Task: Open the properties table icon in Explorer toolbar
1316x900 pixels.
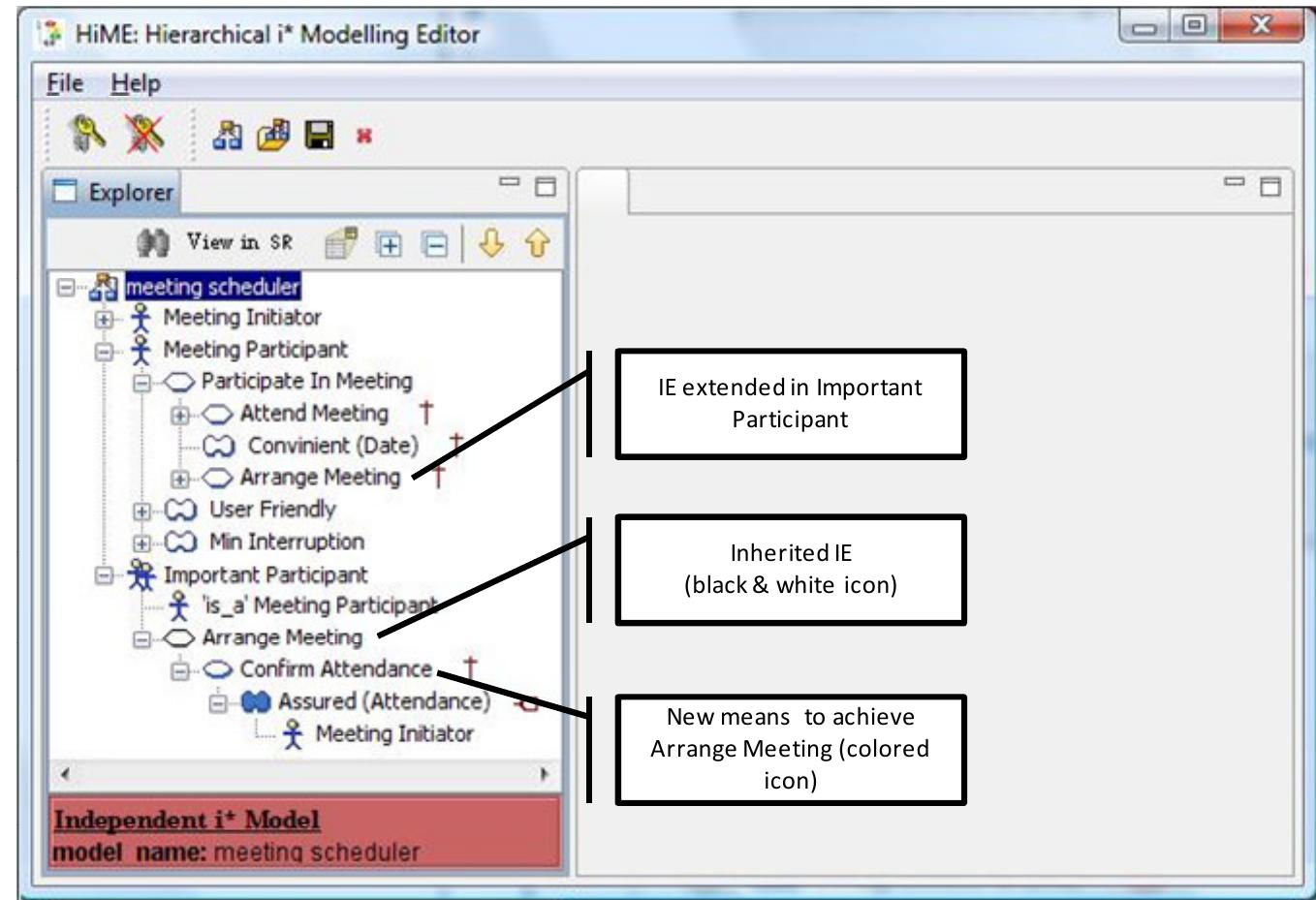Action: pos(340,243)
